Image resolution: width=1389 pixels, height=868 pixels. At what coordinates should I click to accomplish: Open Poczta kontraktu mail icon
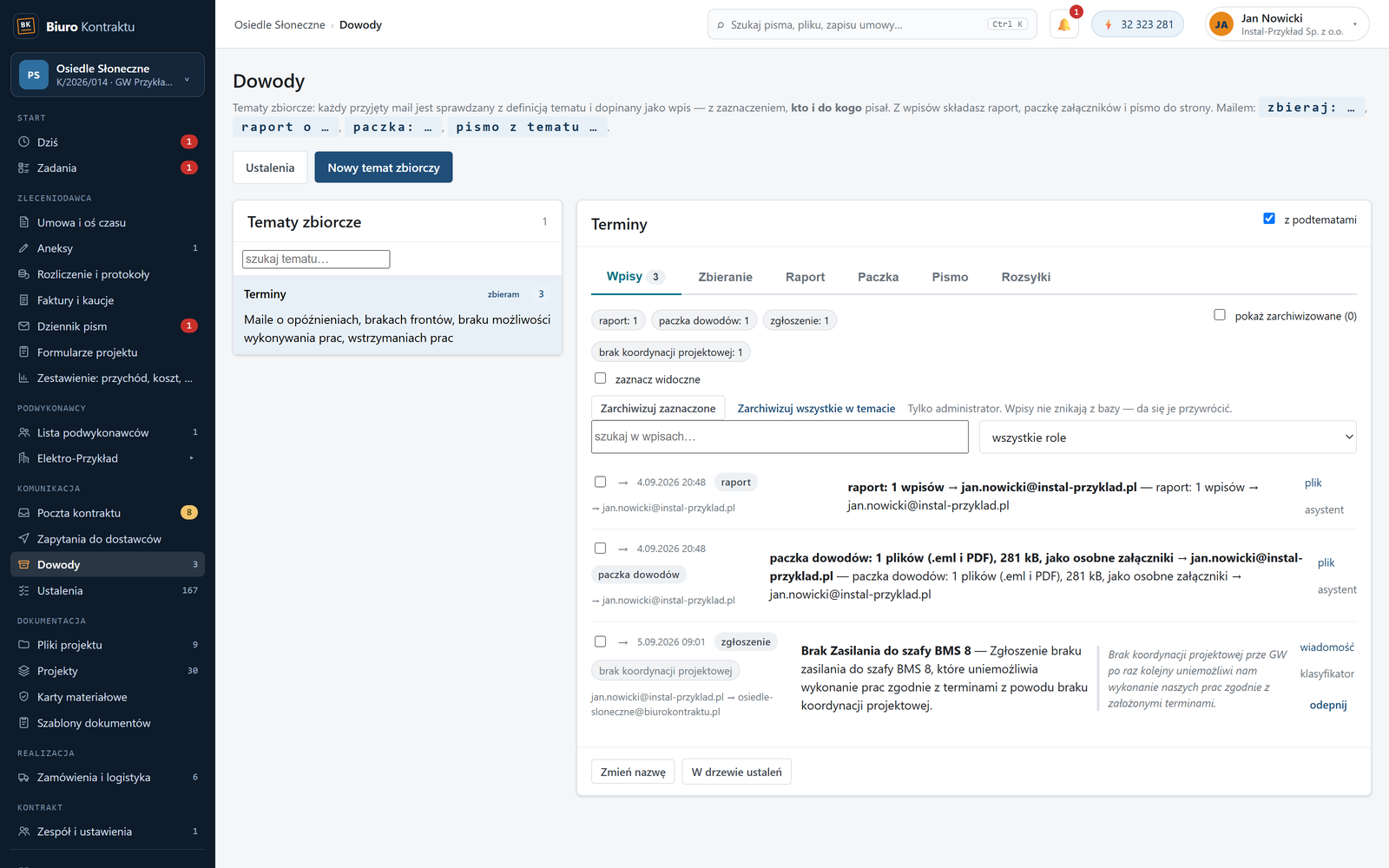point(24,513)
